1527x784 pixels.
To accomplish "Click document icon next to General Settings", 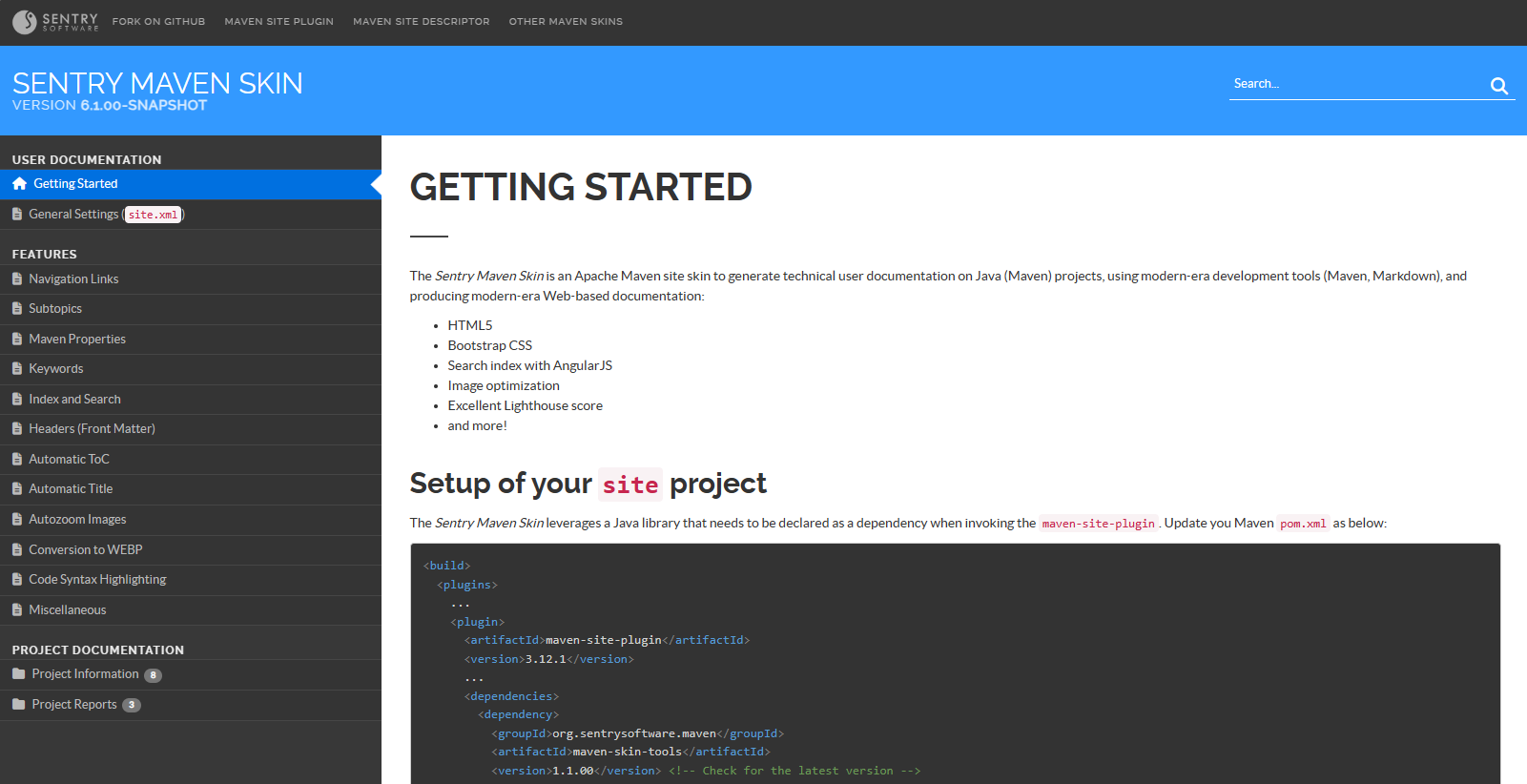I will coord(17,215).
